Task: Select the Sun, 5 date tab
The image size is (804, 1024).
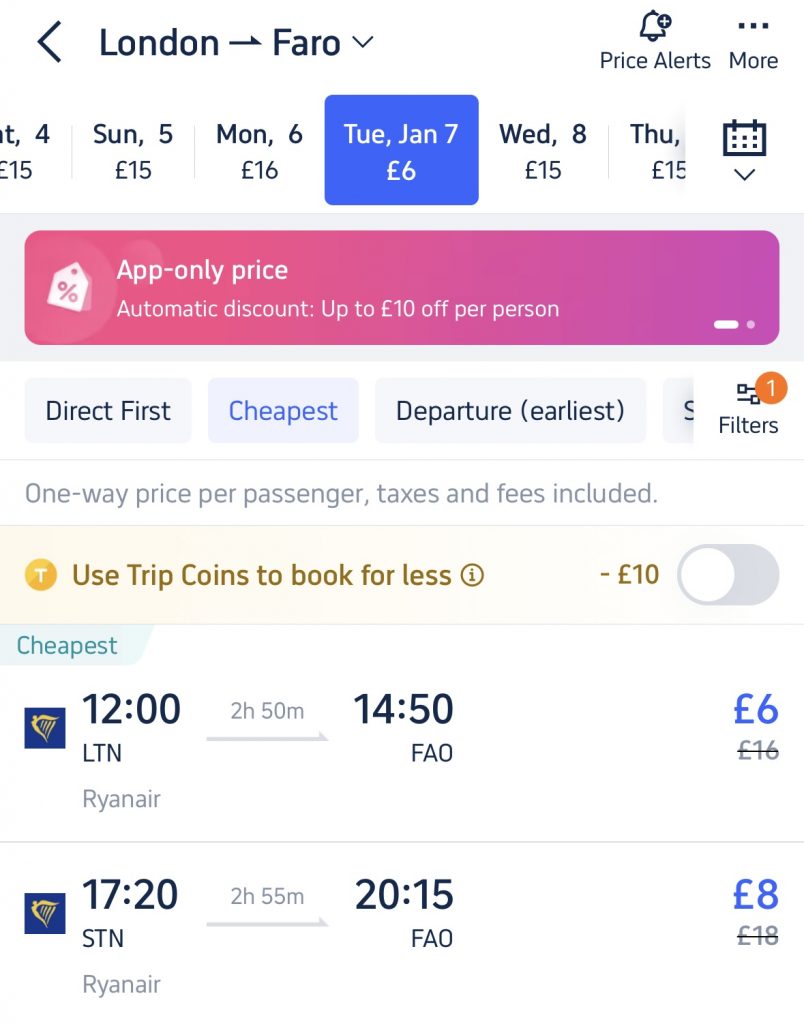Action: [133, 152]
